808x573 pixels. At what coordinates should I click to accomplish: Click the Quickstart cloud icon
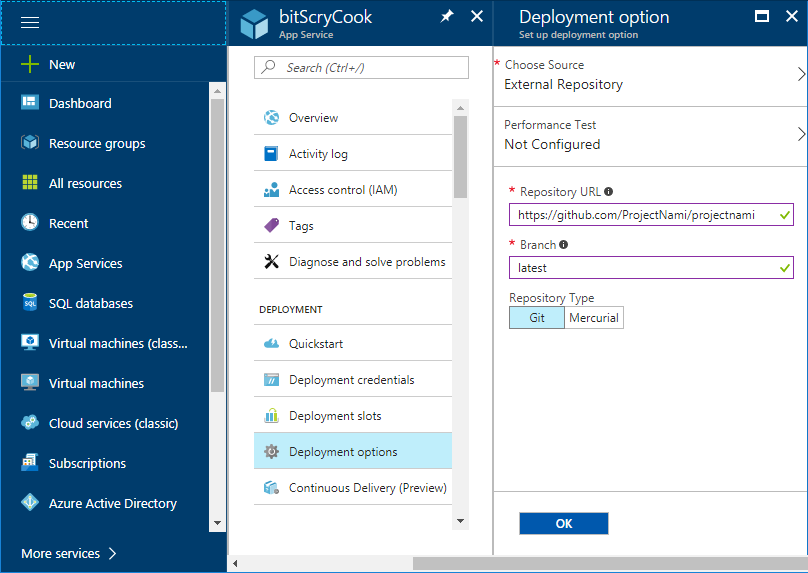(x=272, y=343)
